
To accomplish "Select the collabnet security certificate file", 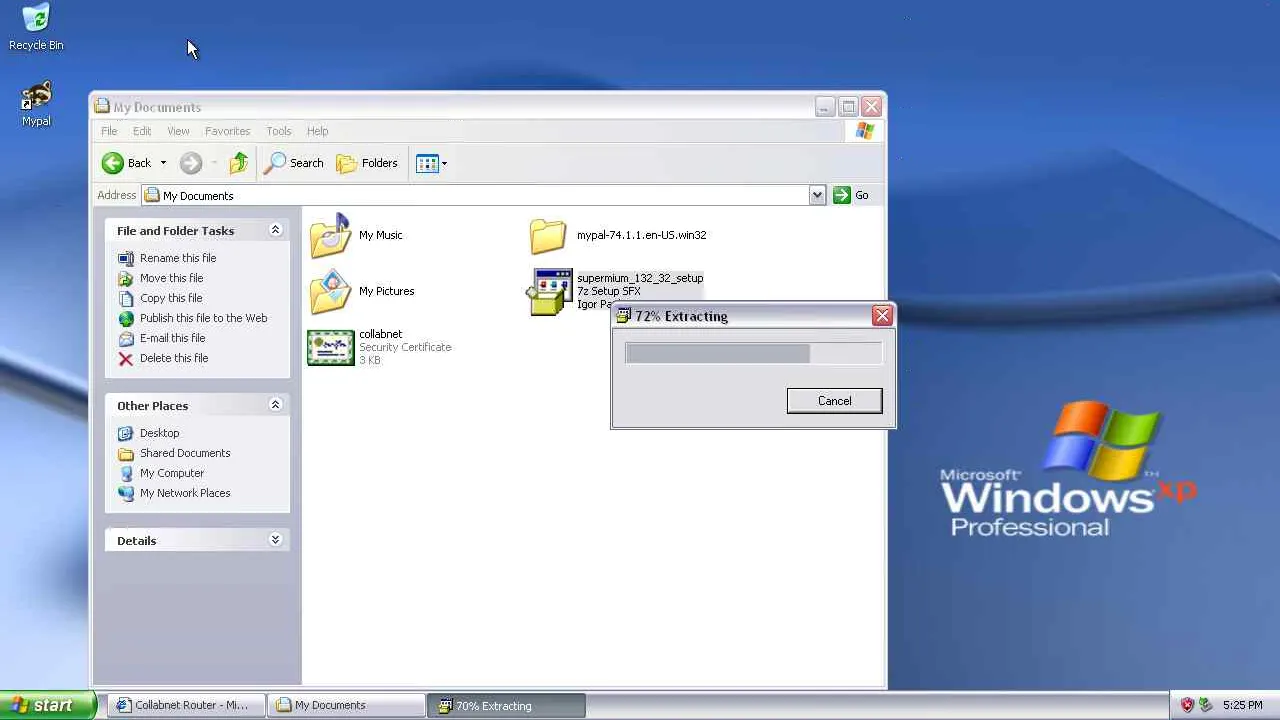I will 330,348.
